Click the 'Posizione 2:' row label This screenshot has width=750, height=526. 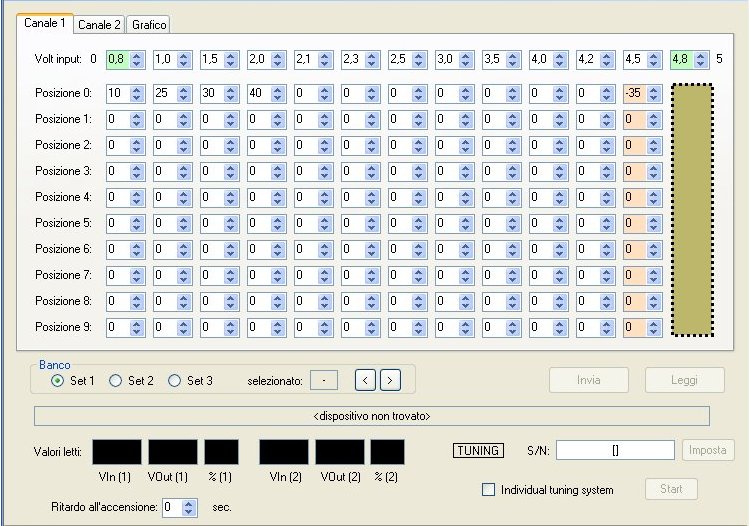(x=63, y=145)
